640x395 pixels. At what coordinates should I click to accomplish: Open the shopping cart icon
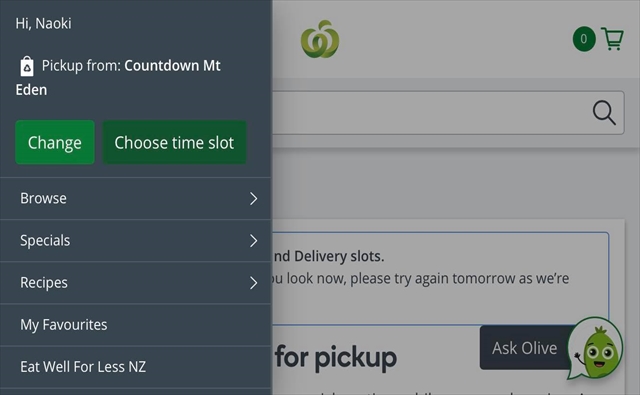click(612, 39)
